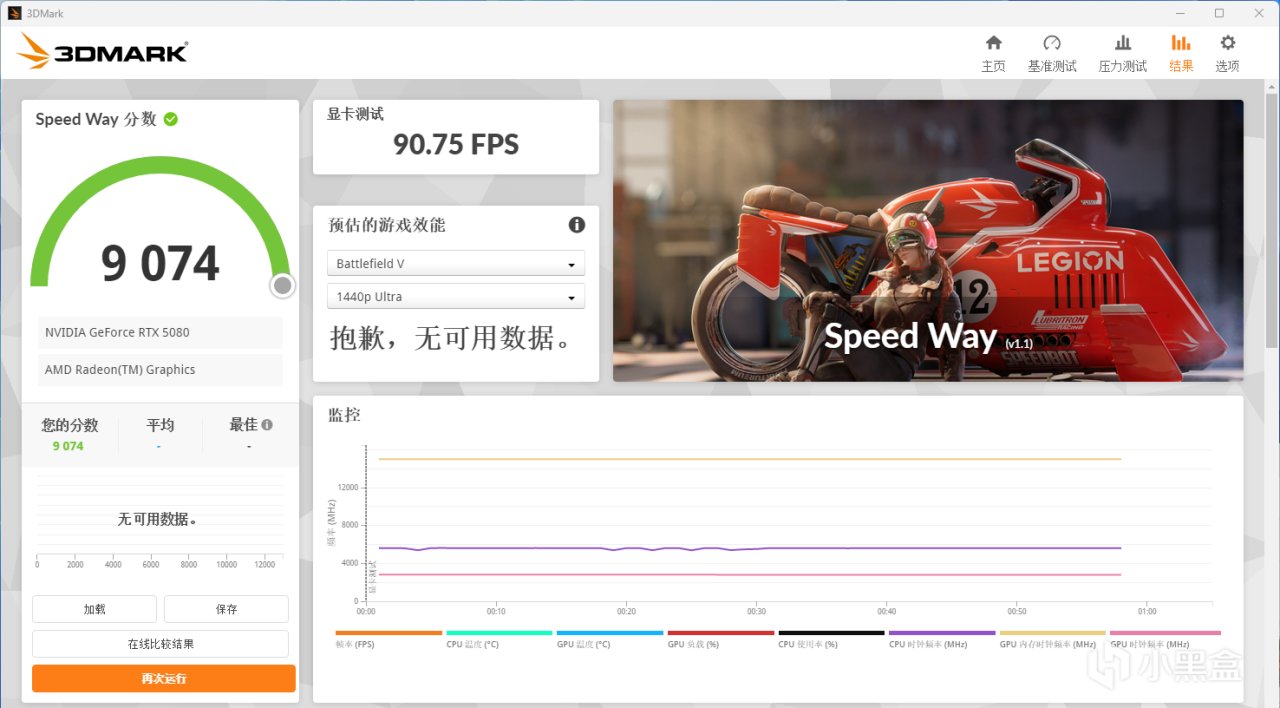
Task: Click the 加载 load button
Action: 94,609
